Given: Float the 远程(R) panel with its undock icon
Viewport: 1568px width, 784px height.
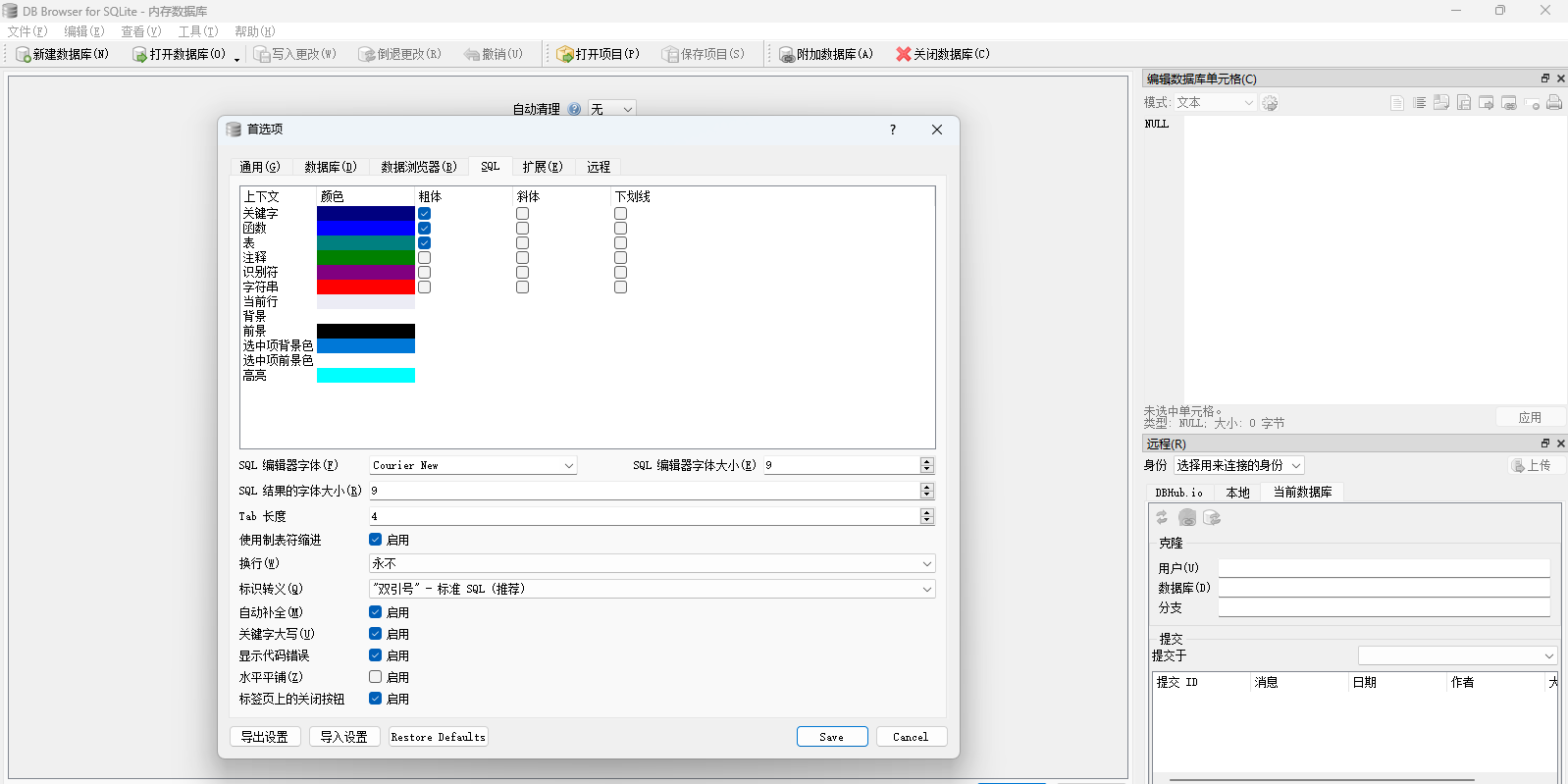Looking at the screenshot, I should point(1545,444).
